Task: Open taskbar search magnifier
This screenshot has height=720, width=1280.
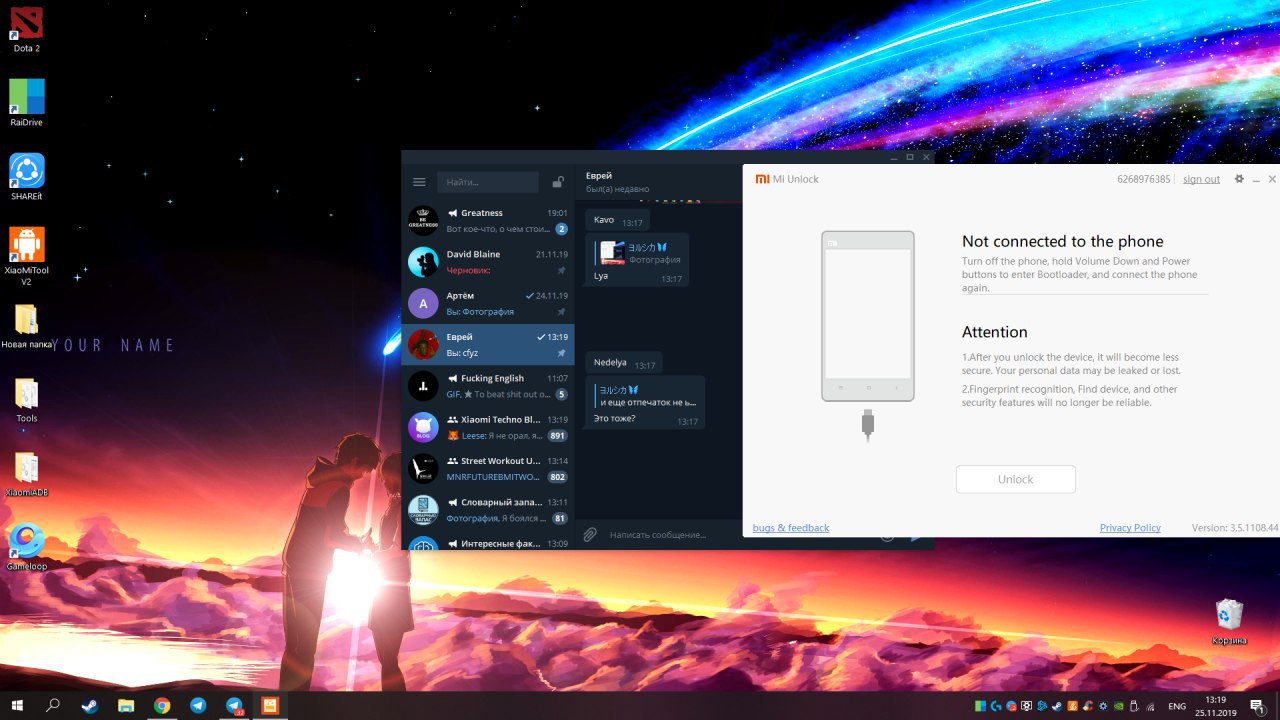Action: coord(53,705)
